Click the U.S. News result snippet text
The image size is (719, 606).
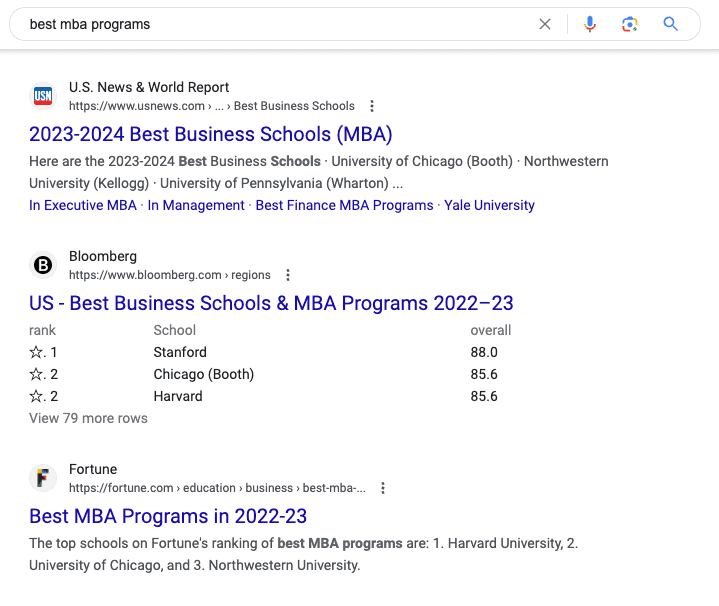319,172
